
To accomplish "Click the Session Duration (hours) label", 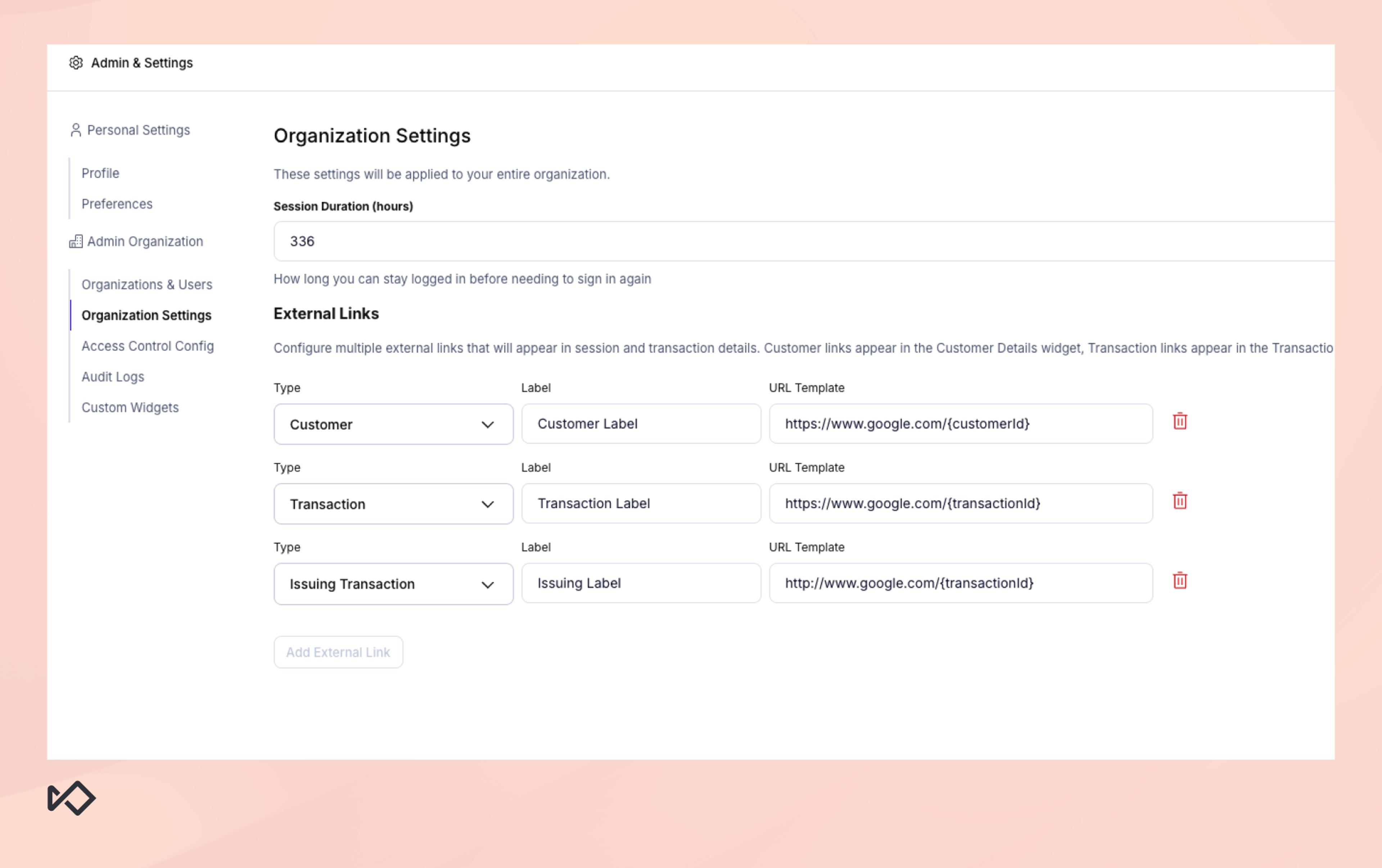I will click(x=343, y=207).
